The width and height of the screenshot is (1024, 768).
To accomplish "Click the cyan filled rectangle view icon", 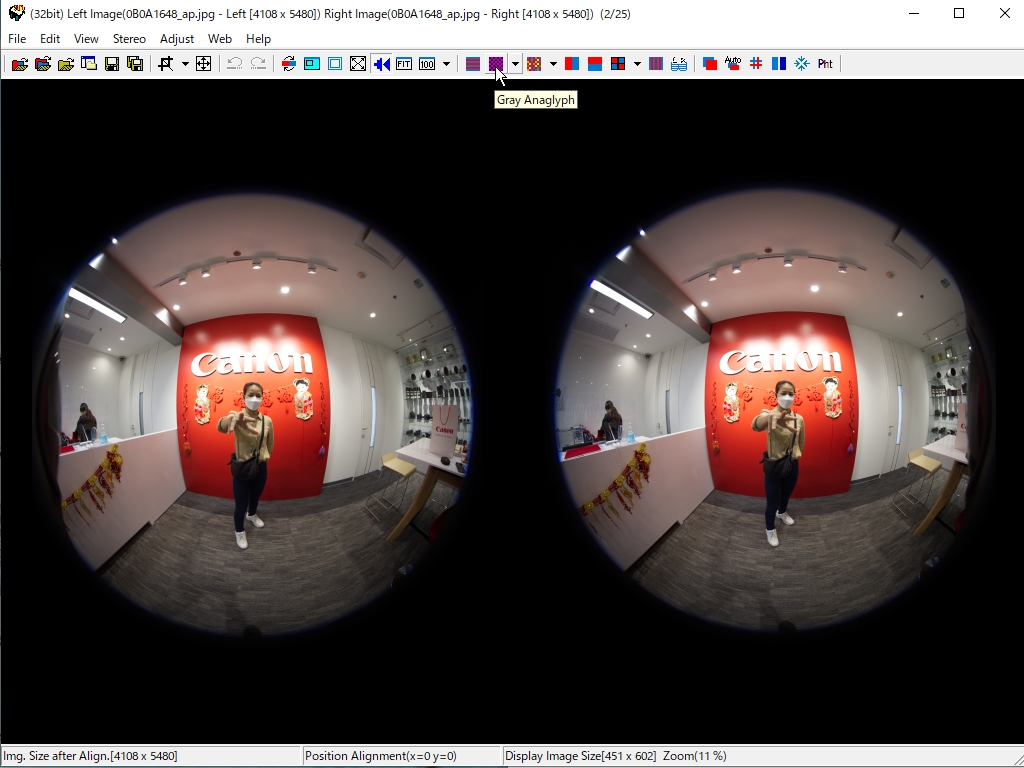I will click(x=312, y=63).
